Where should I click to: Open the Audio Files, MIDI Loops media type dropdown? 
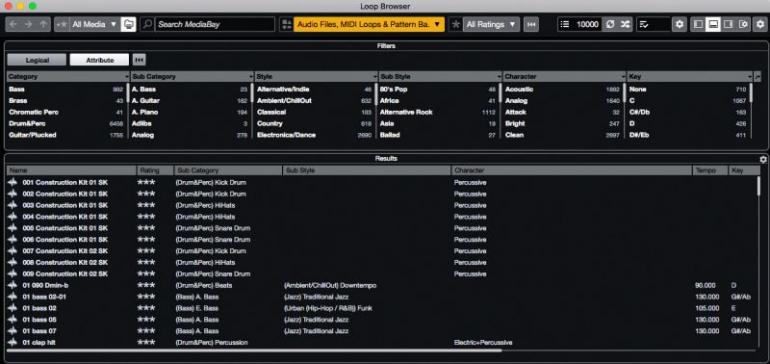click(x=369, y=24)
